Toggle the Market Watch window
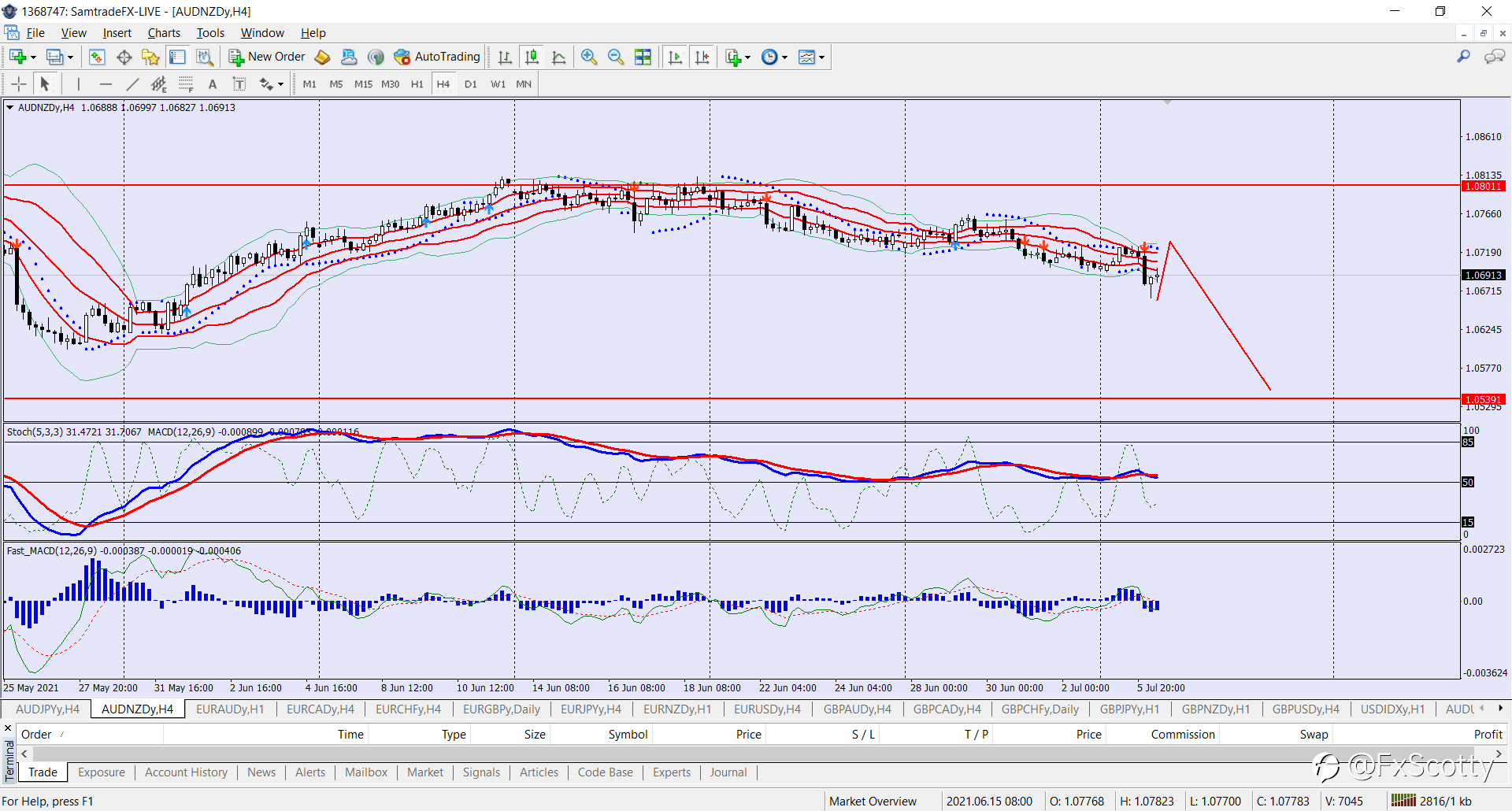This screenshot has width=1512, height=811. 97,57
